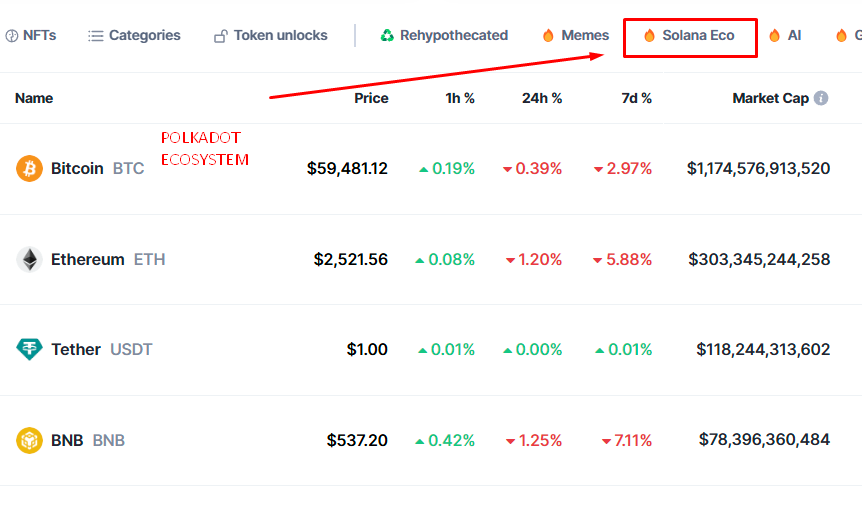Click BNB 1h change 0.42%
The height and width of the screenshot is (506, 862).
pos(445,440)
